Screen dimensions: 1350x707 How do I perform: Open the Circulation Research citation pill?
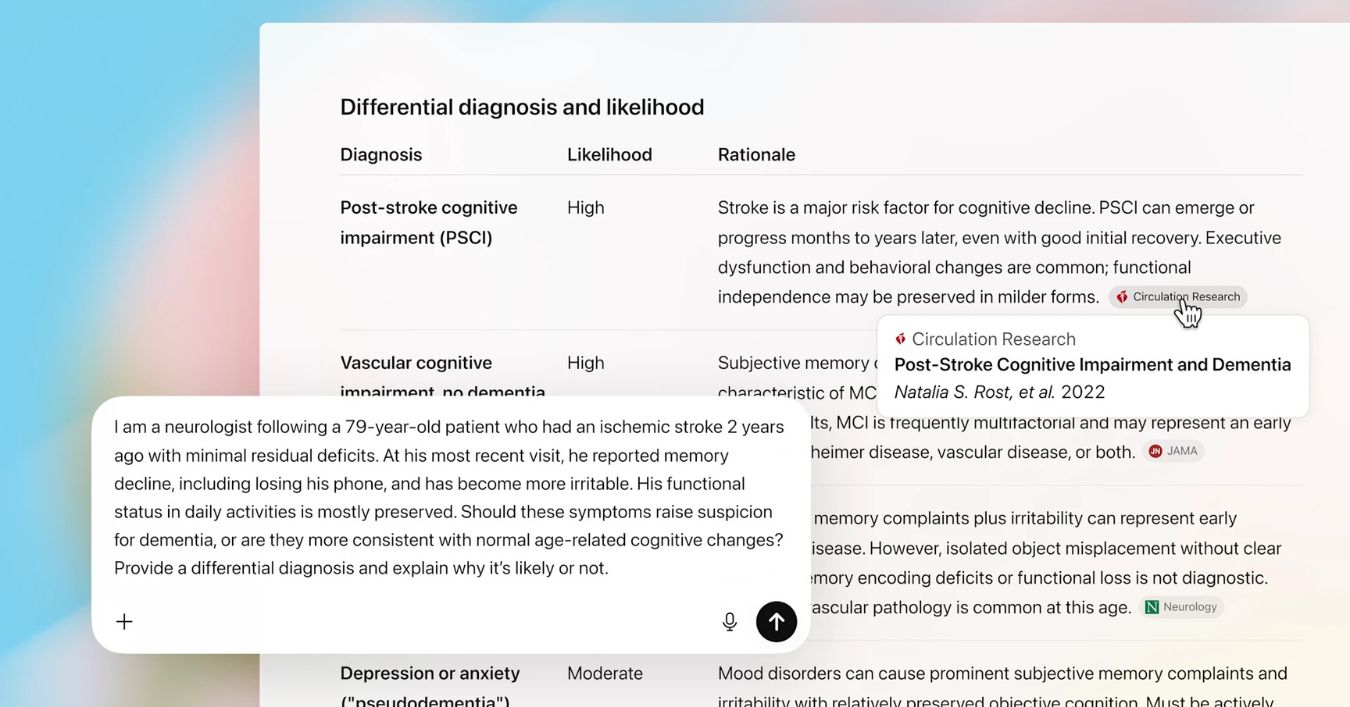[x=1177, y=296]
